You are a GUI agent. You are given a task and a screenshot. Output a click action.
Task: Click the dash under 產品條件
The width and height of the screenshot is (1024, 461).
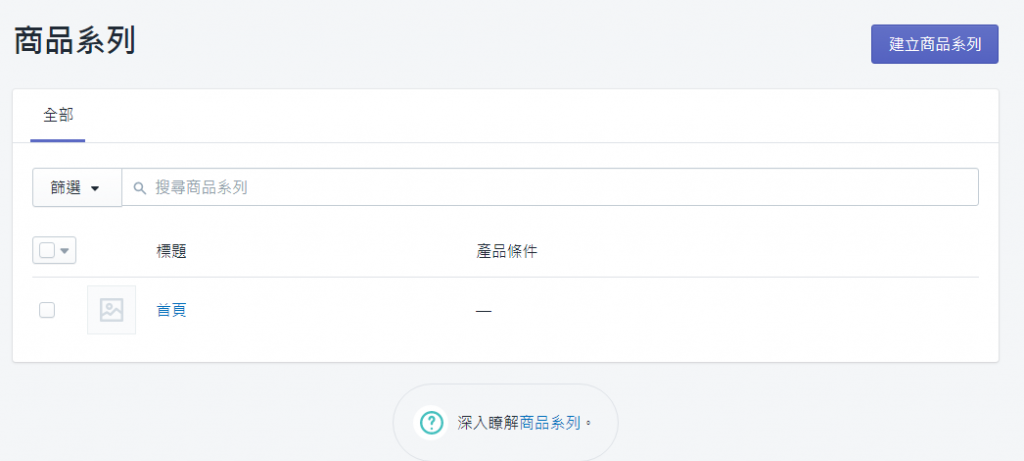click(484, 311)
